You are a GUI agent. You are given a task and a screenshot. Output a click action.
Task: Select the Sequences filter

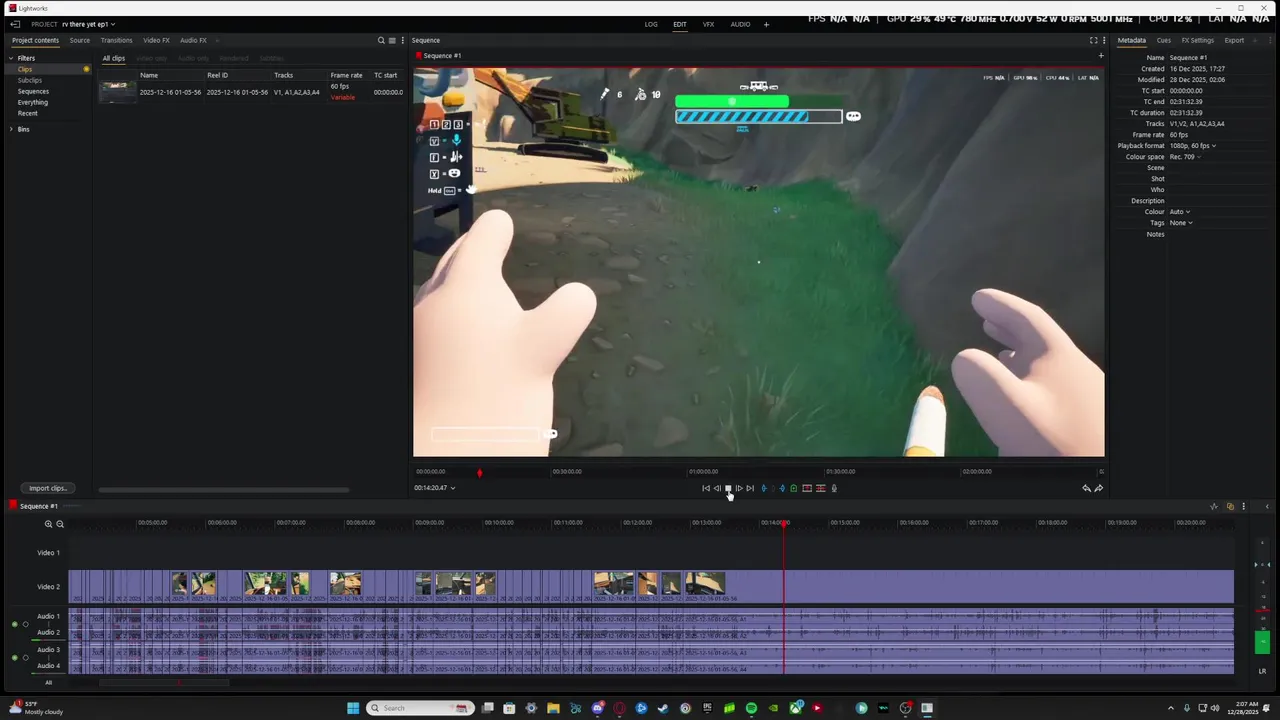click(33, 91)
